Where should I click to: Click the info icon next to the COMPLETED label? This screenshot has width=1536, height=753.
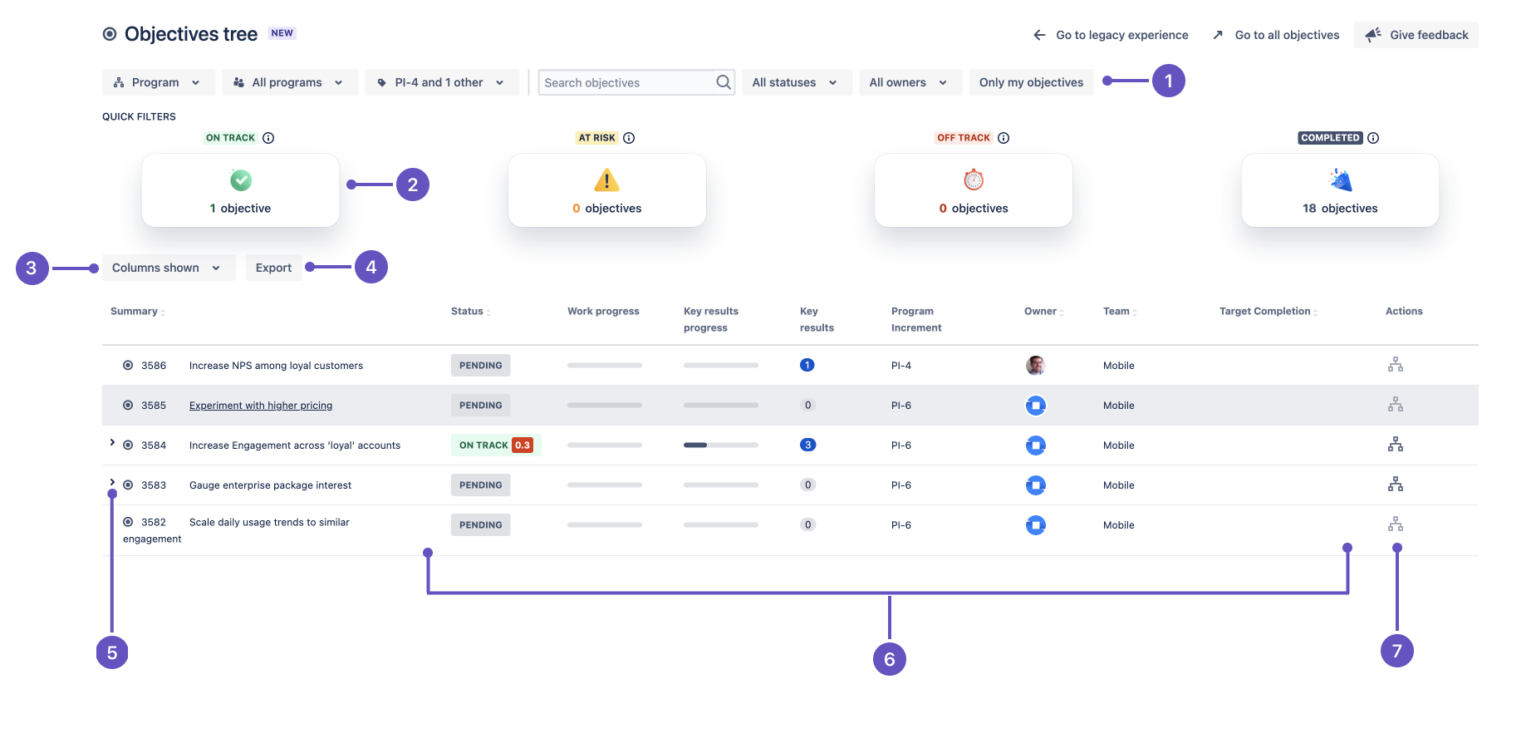pyautogui.click(x=1372, y=137)
